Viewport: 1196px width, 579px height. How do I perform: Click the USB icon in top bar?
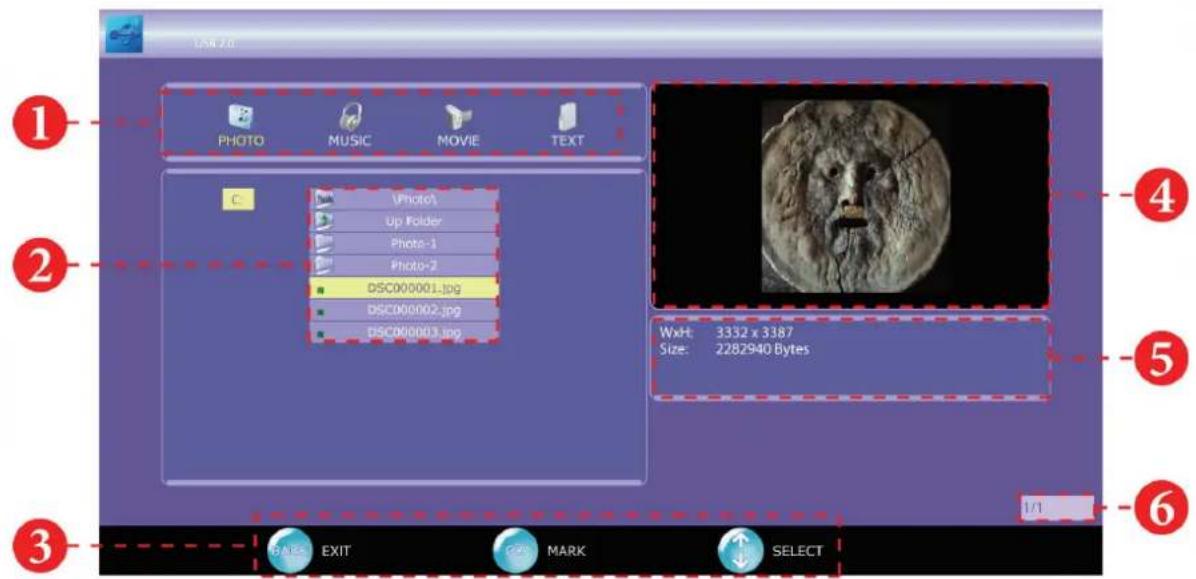point(124,35)
